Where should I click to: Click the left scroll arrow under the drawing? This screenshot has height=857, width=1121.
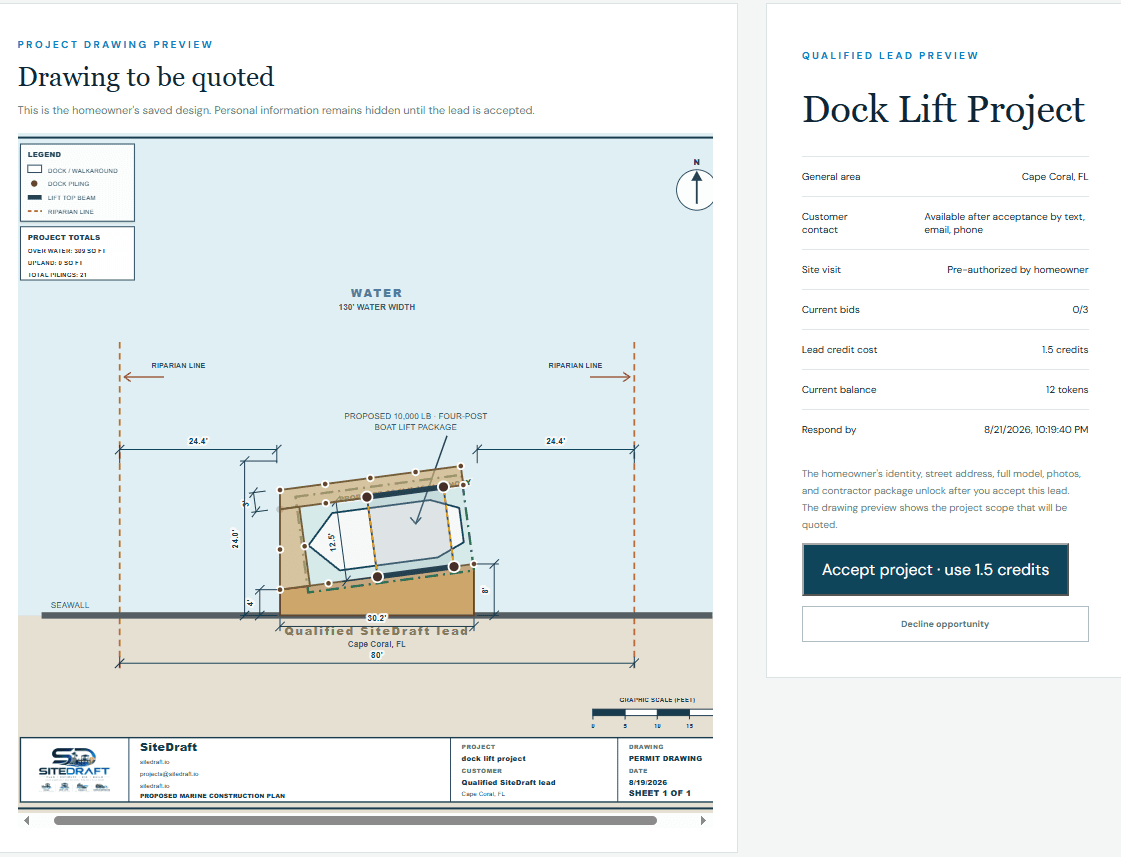[x=26, y=821]
